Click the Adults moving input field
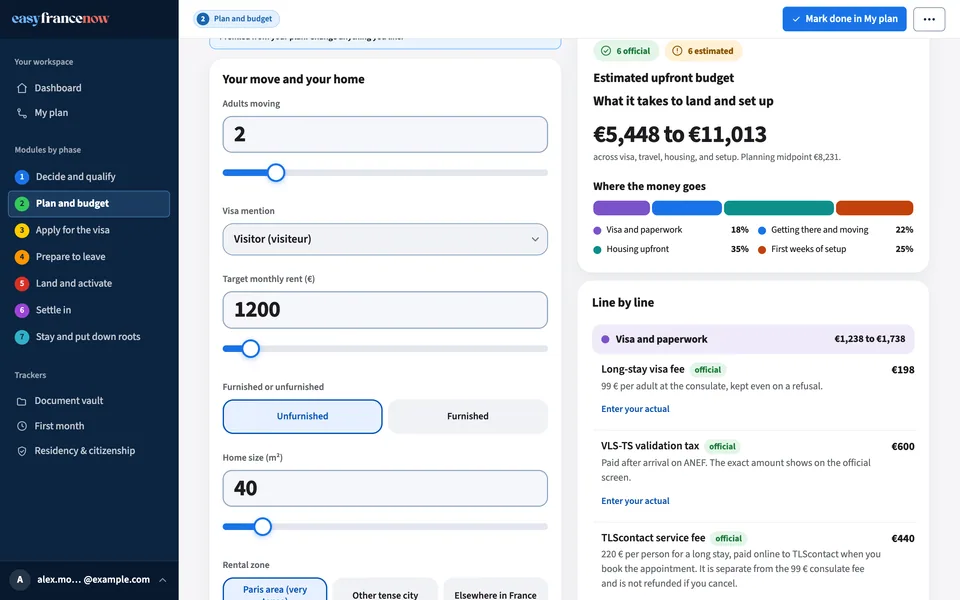This screenshot has width=960, height=600. (x=385, y=135)
